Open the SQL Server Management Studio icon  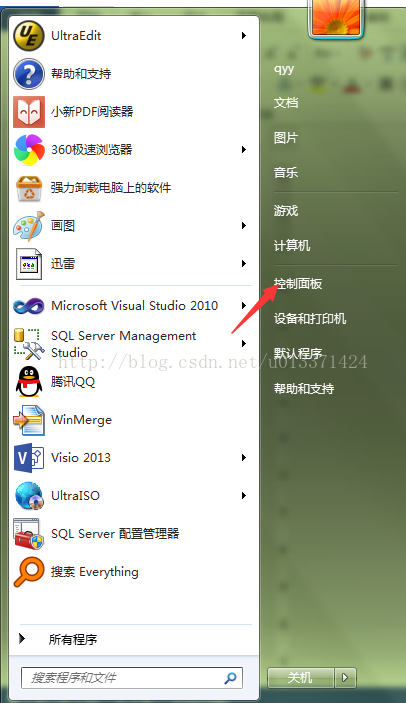tap(29, 344)
